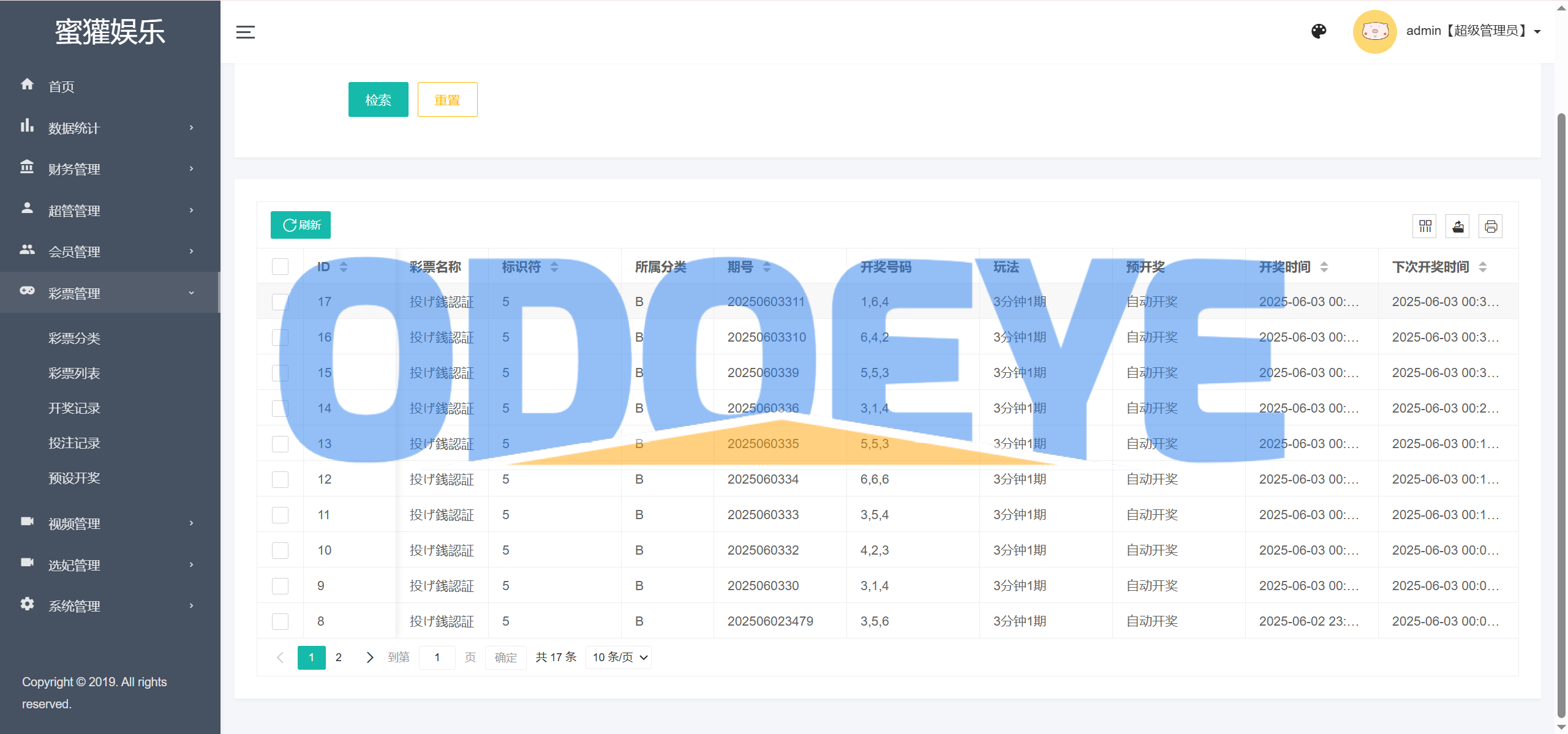The width and height of the screenshot is (1568, 734).
Task: Click the page number jump input field
Action: pos(437,657)
